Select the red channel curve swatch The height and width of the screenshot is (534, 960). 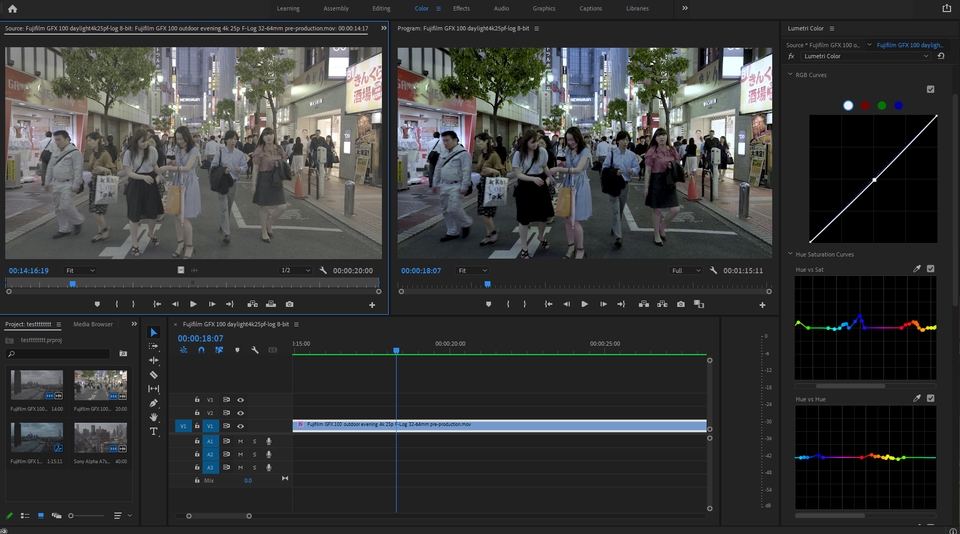pos(865,105)
